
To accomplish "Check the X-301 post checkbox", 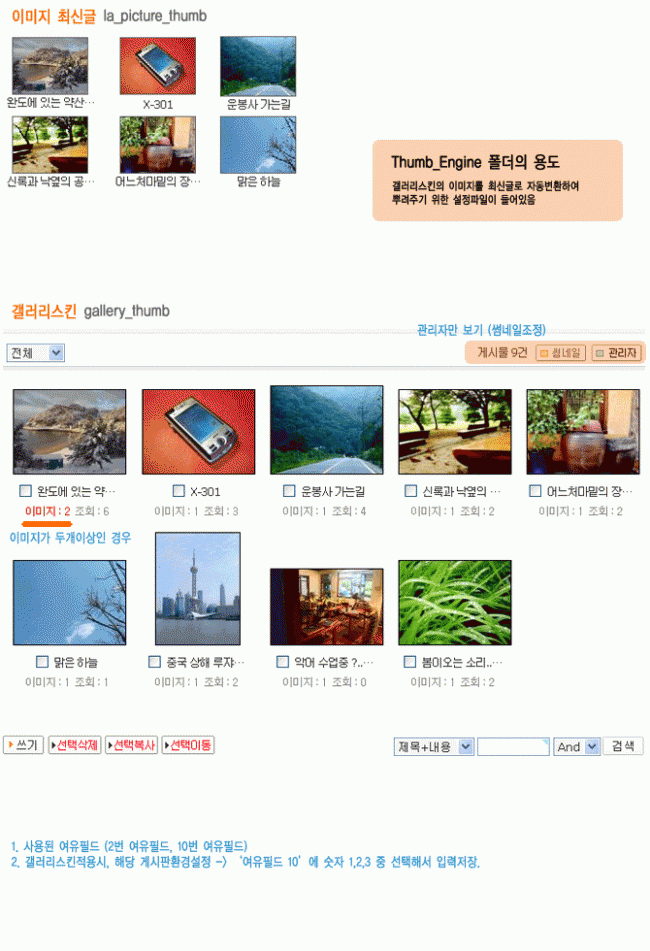I will 178,491.
